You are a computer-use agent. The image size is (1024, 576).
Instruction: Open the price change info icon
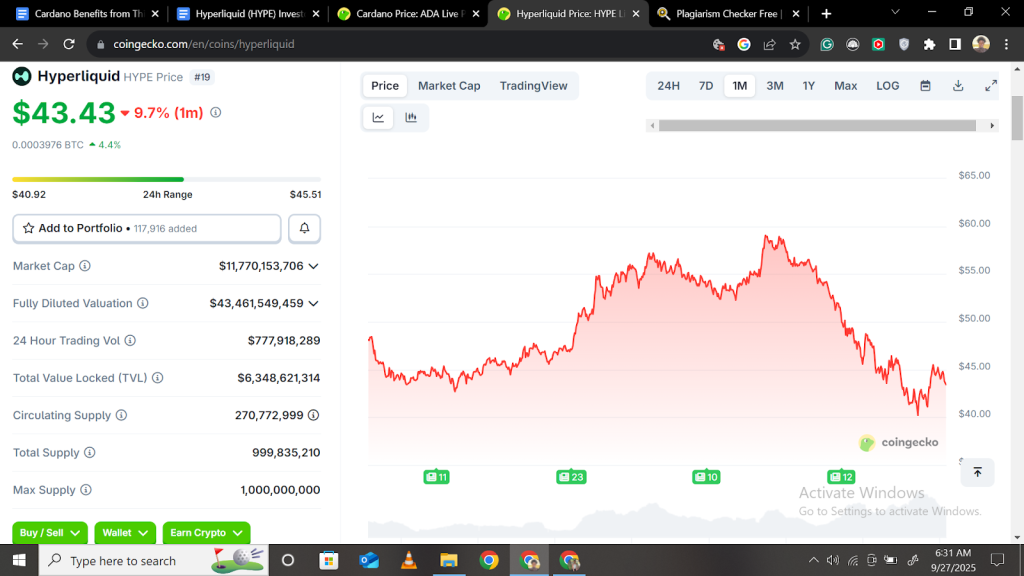tap(216, 112)
